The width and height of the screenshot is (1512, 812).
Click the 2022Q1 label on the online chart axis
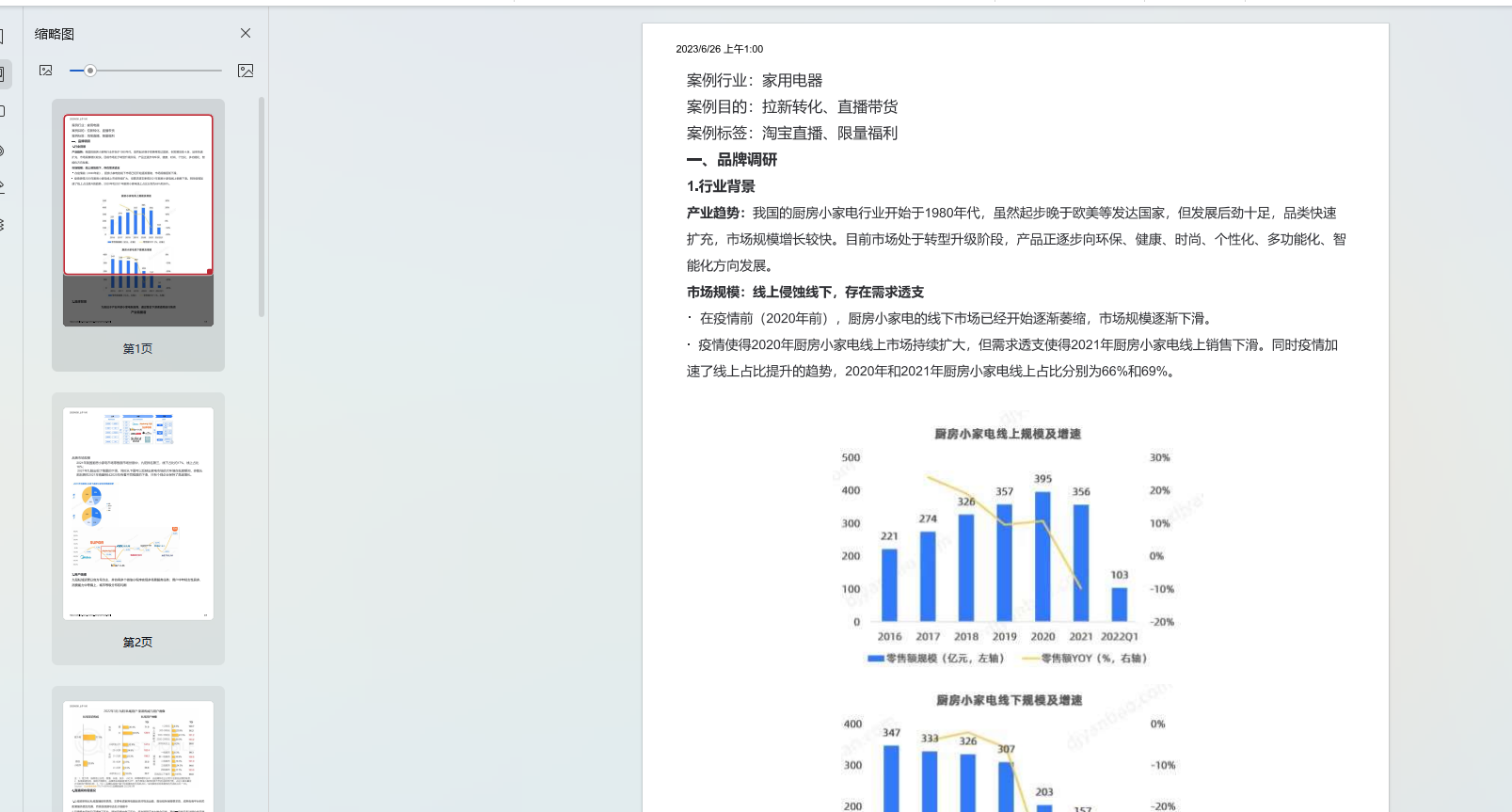pyautogui.click(x=1120, y=637)
